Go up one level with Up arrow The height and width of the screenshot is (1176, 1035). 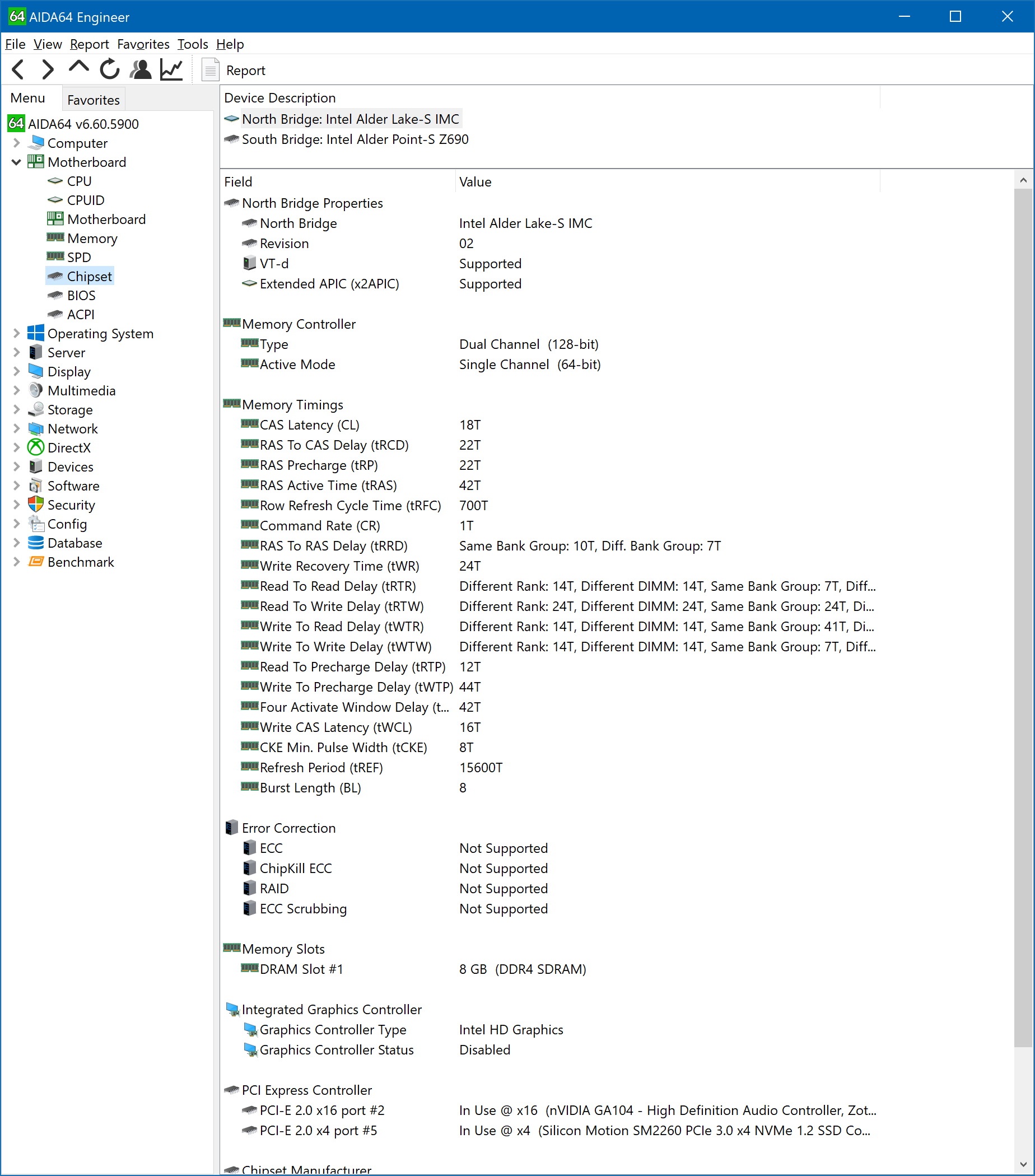(x=79, y=68)
